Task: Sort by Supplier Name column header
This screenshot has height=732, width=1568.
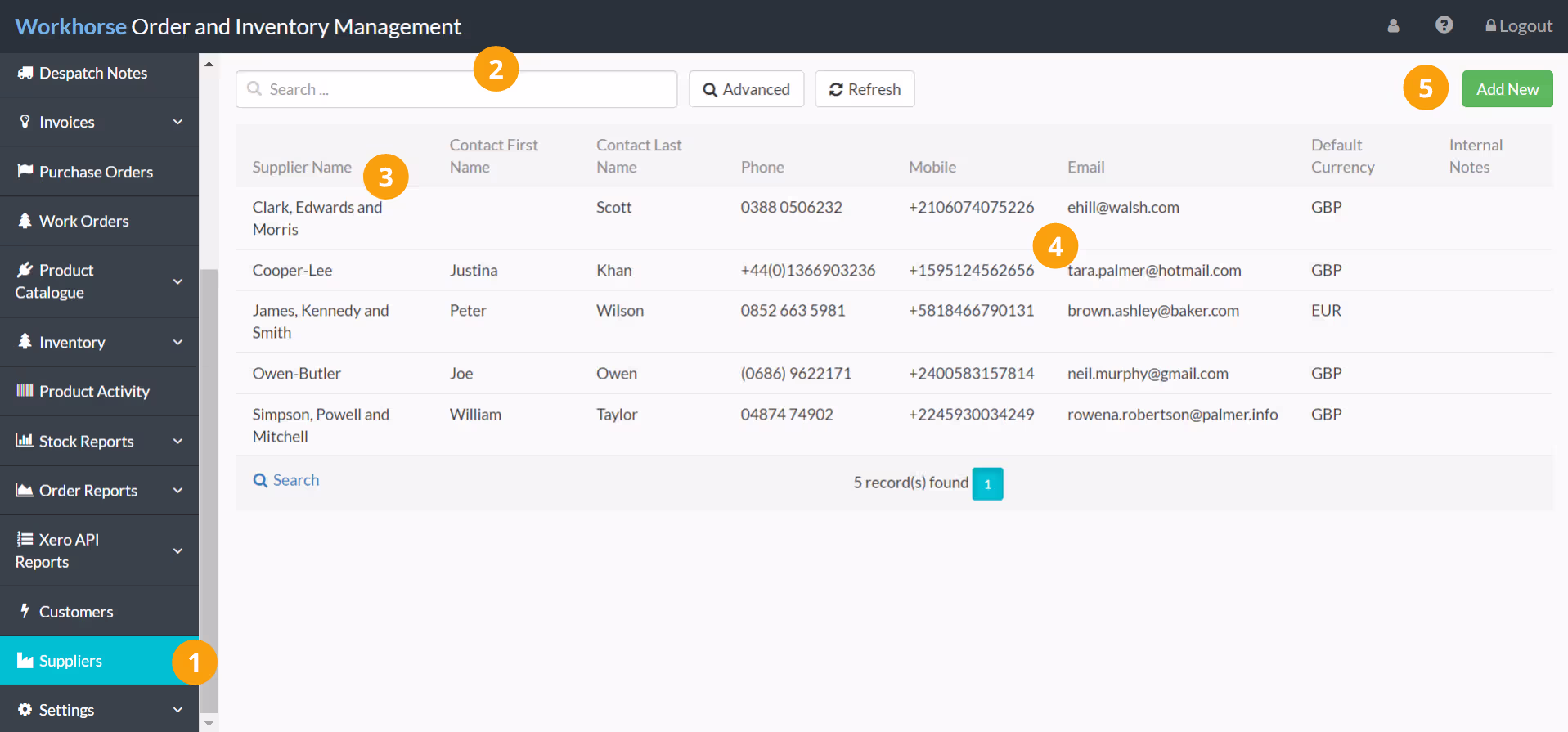Action: 302,167
